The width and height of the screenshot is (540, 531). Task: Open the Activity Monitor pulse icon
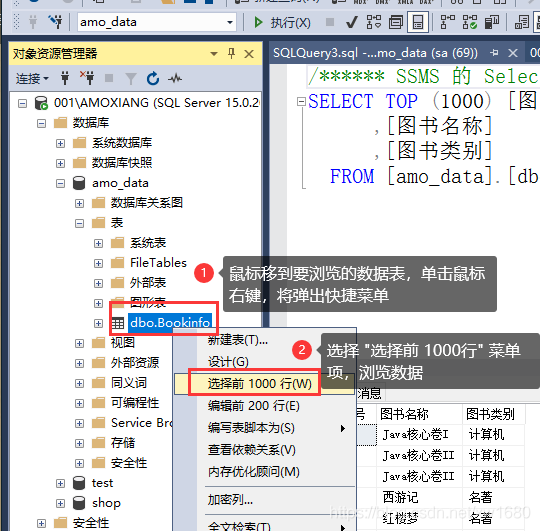(x=175, y=79)
